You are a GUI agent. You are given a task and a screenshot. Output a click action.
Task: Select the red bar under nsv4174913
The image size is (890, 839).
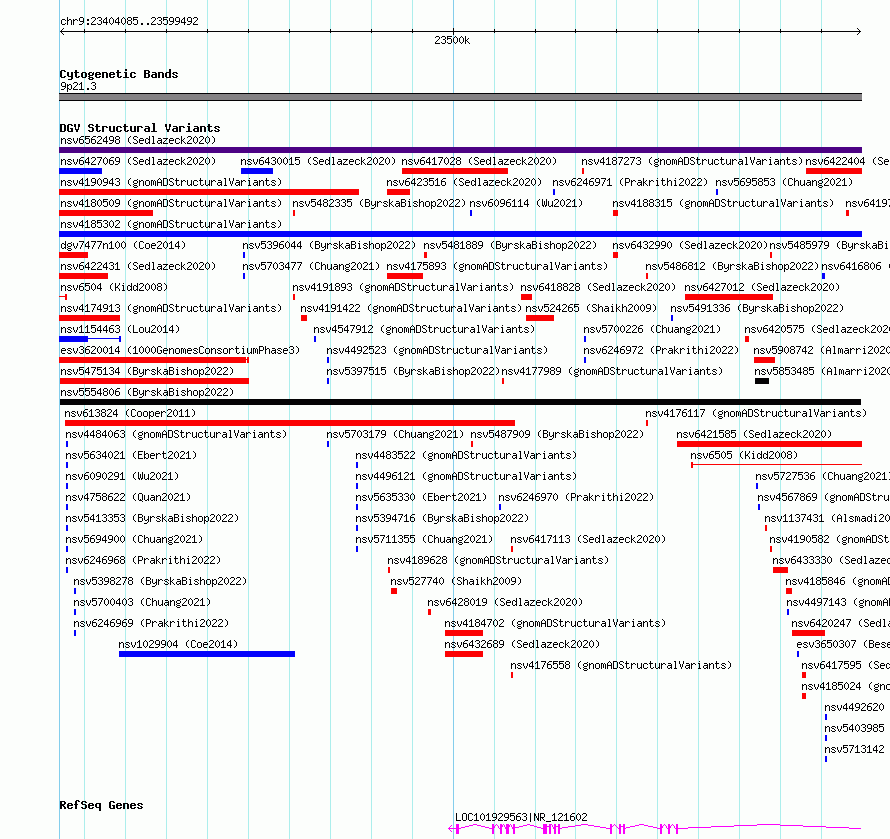[90, 318]
